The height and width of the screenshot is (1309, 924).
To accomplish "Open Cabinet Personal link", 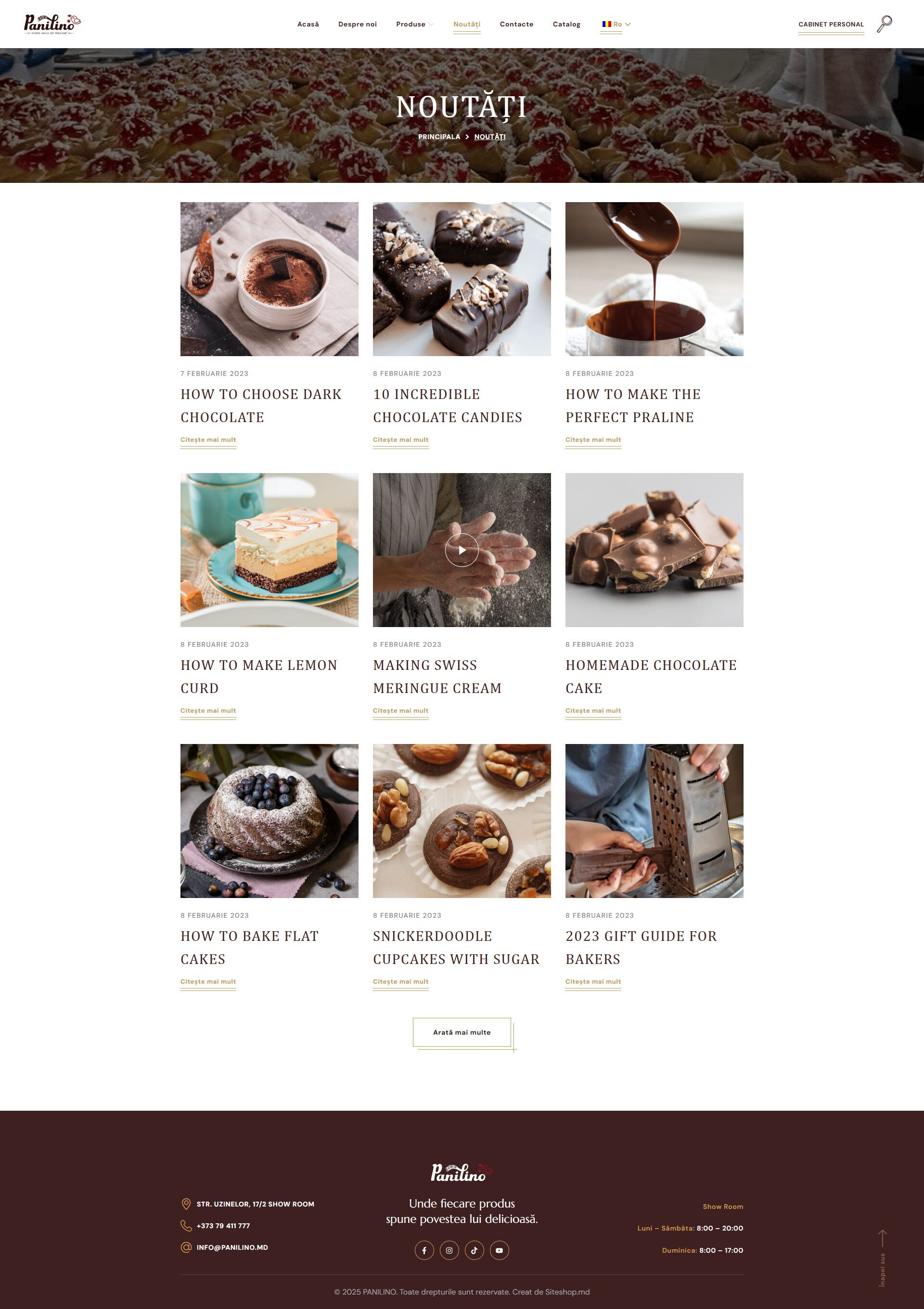I will coord(831,24).
